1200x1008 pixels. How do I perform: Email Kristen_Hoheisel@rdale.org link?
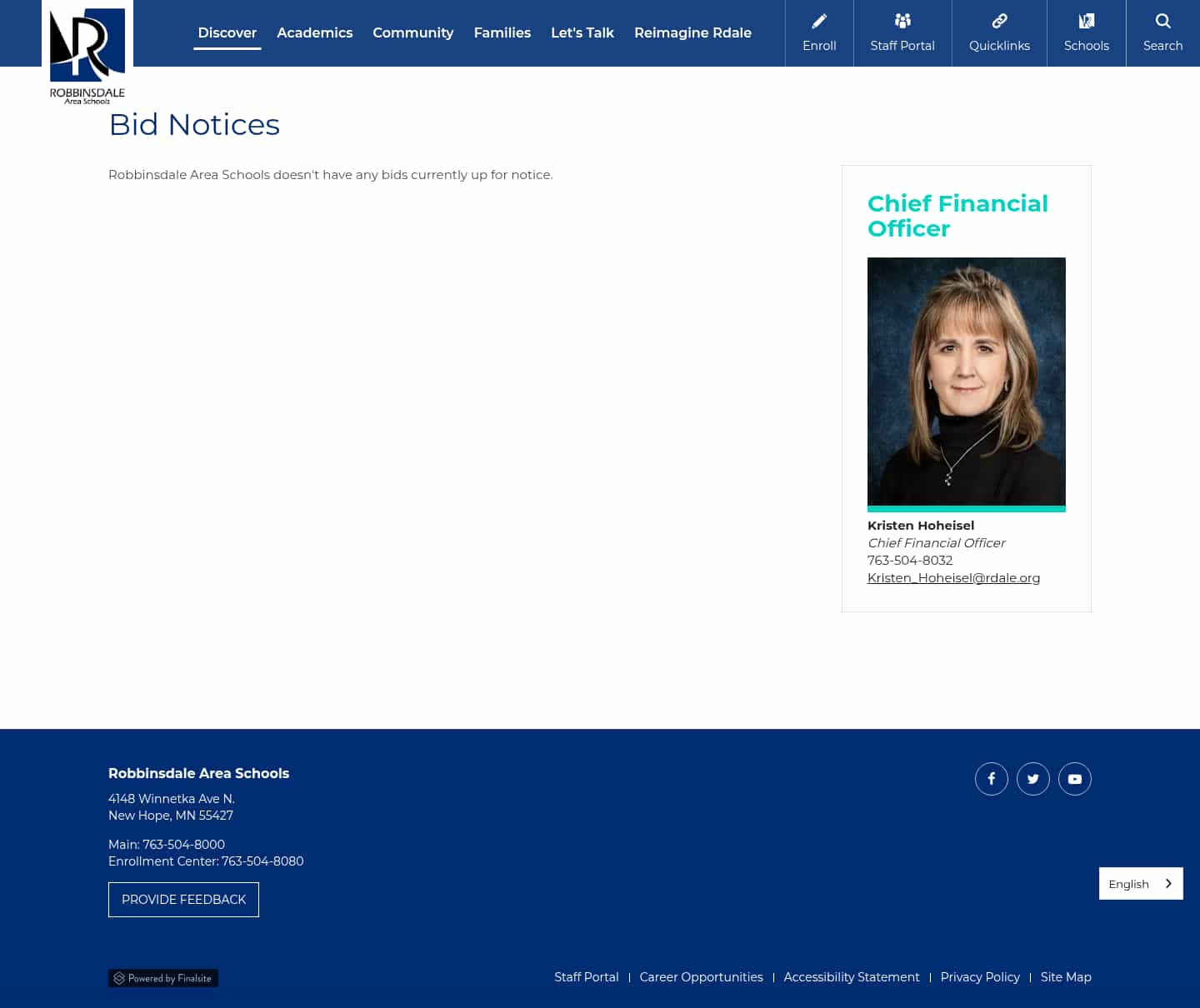tap(953, 578)
